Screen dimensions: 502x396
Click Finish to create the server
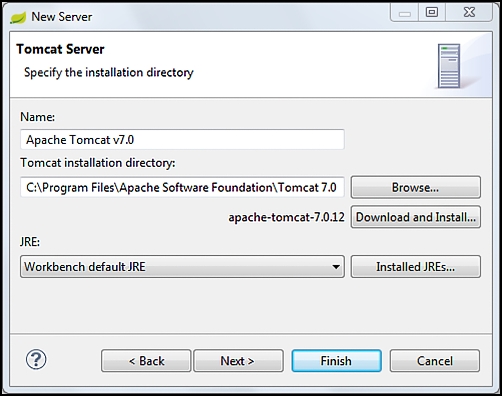tap(337, 361)
